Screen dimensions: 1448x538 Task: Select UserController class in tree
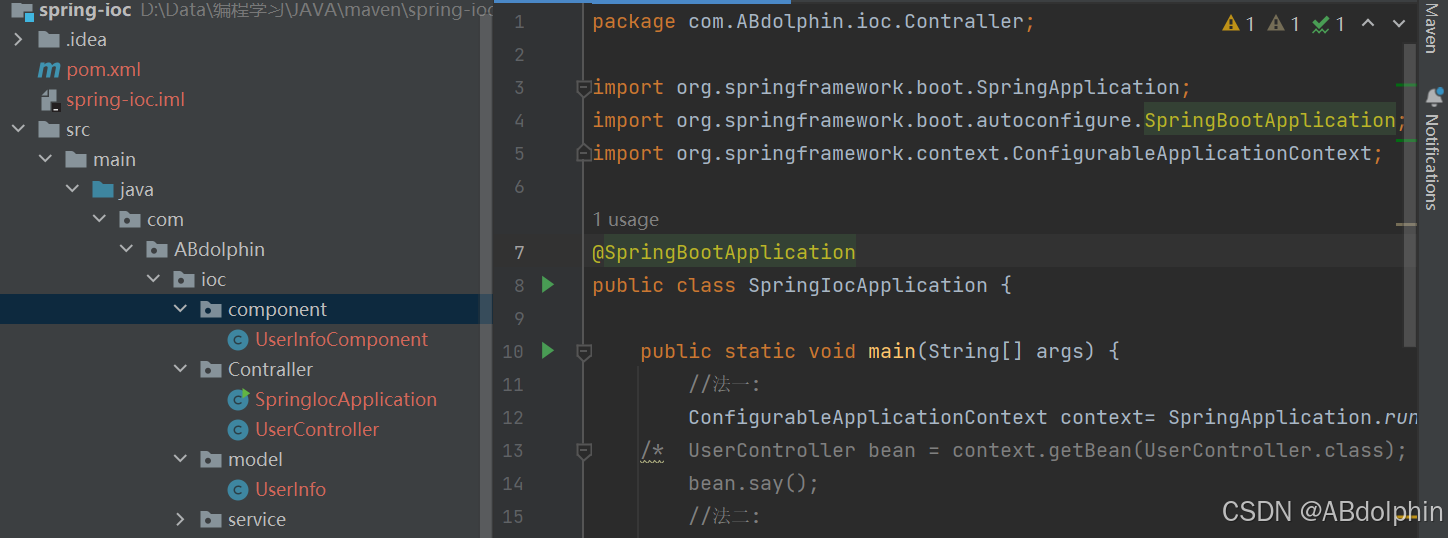click(317, 430)
